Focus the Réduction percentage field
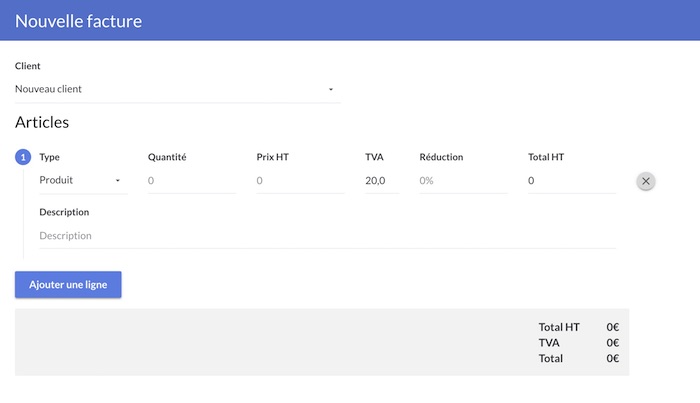The height and width of the screenshot is (403, 700). coord(463,181)
